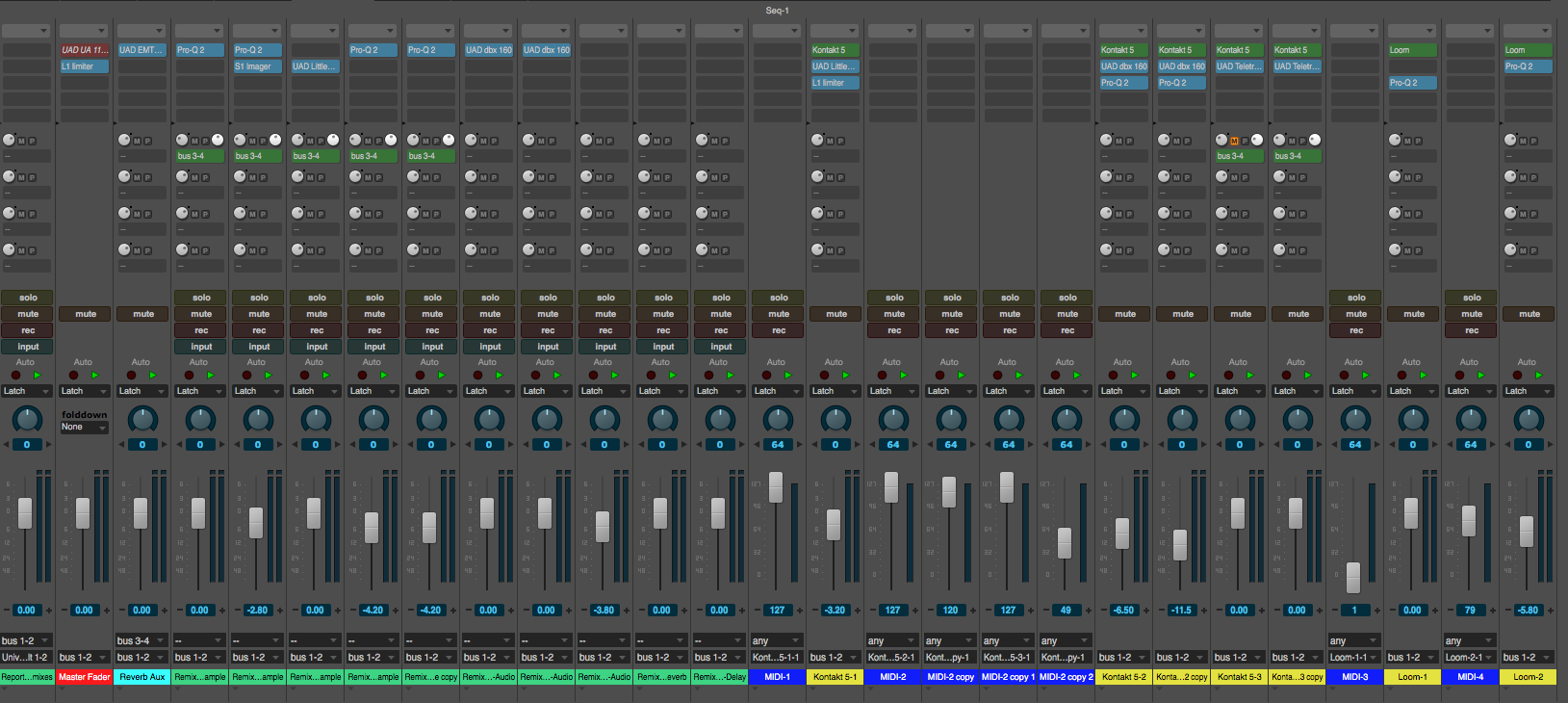
Task: Open UAD EMT insert on Reverb Aux
Action: click(x=141, y=50)
